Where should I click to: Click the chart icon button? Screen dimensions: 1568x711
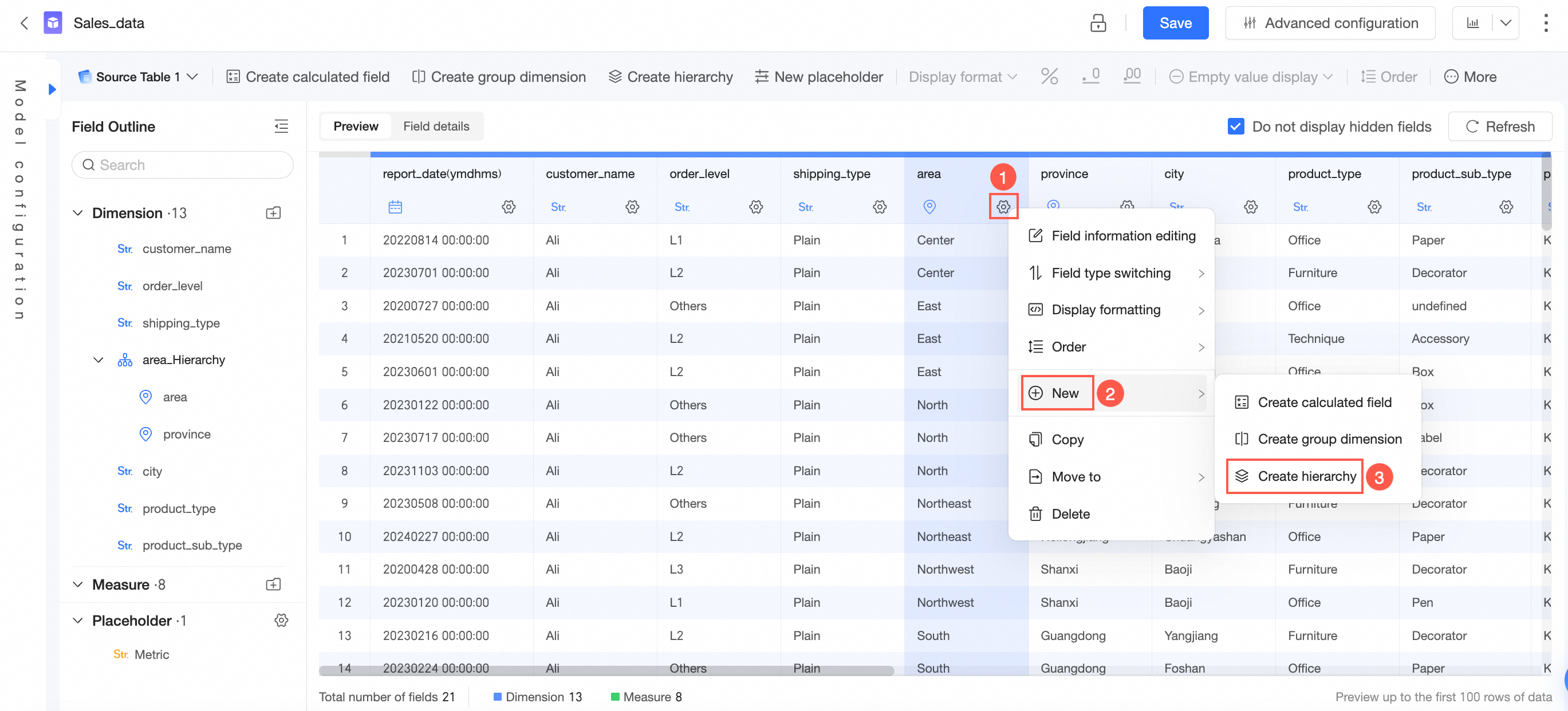click(1472, 23)
